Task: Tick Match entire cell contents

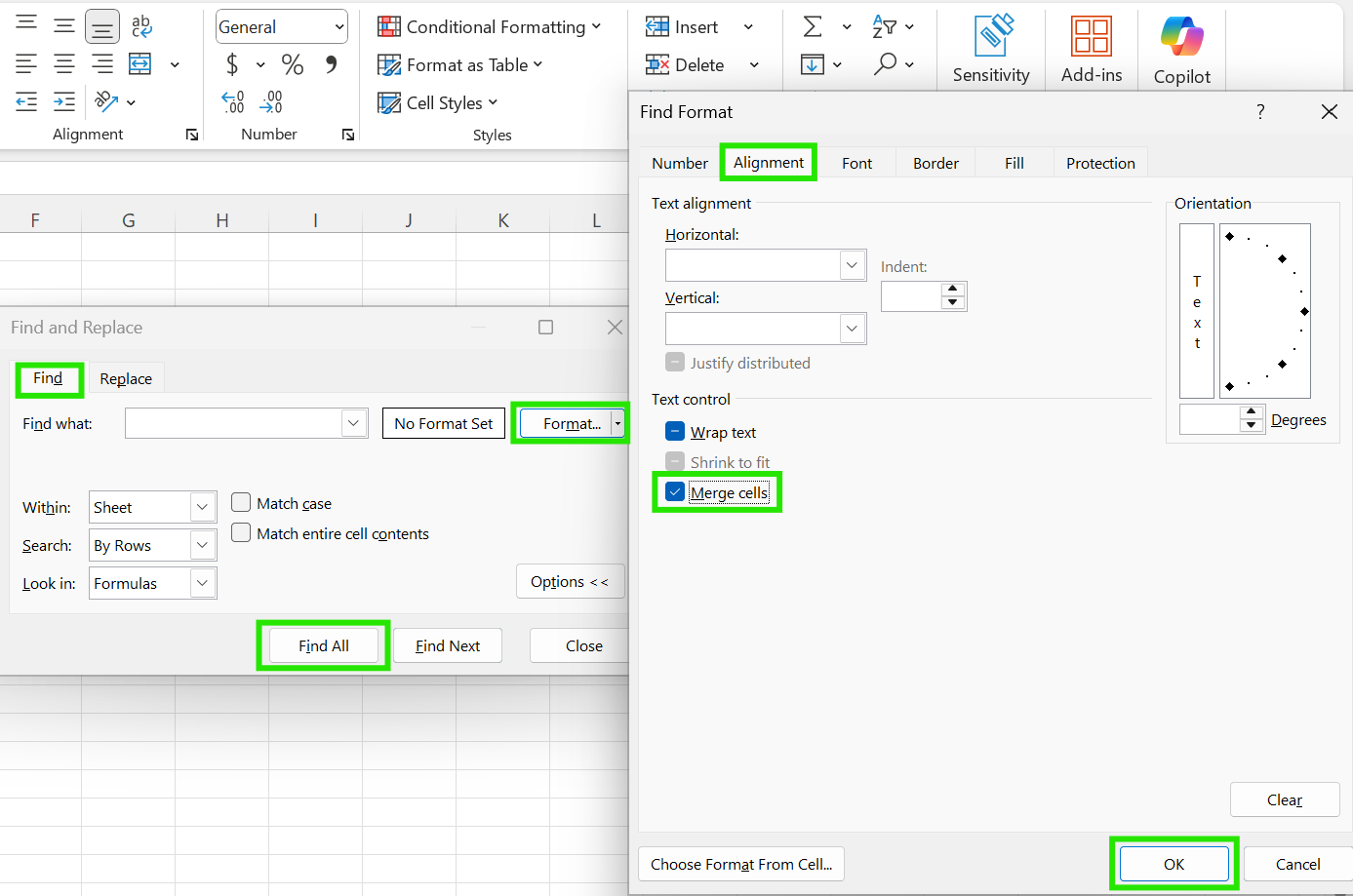Action: 241,533
